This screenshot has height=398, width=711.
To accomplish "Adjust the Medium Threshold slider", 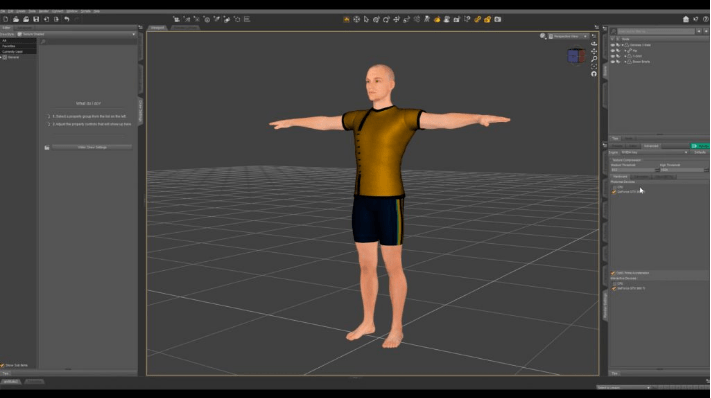I will [634, 170].
